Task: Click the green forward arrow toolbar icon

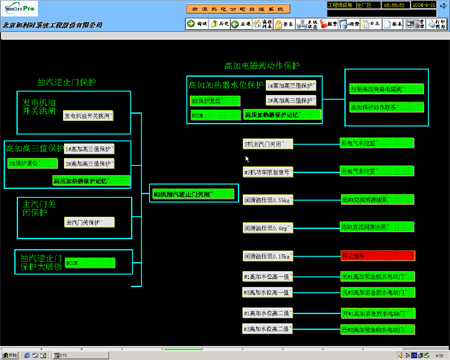Action: [x=197, y=24]
